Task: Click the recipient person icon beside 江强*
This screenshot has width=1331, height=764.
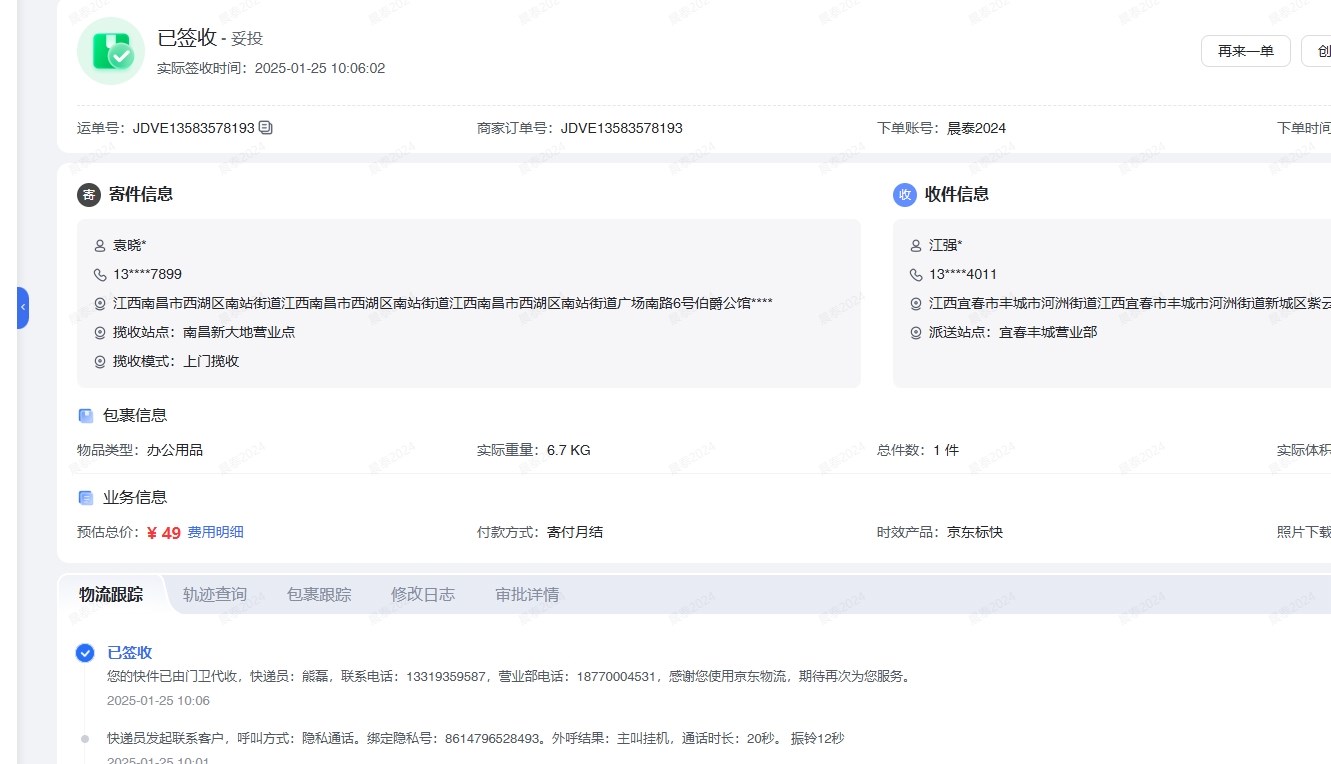Action: coord(916,246)
